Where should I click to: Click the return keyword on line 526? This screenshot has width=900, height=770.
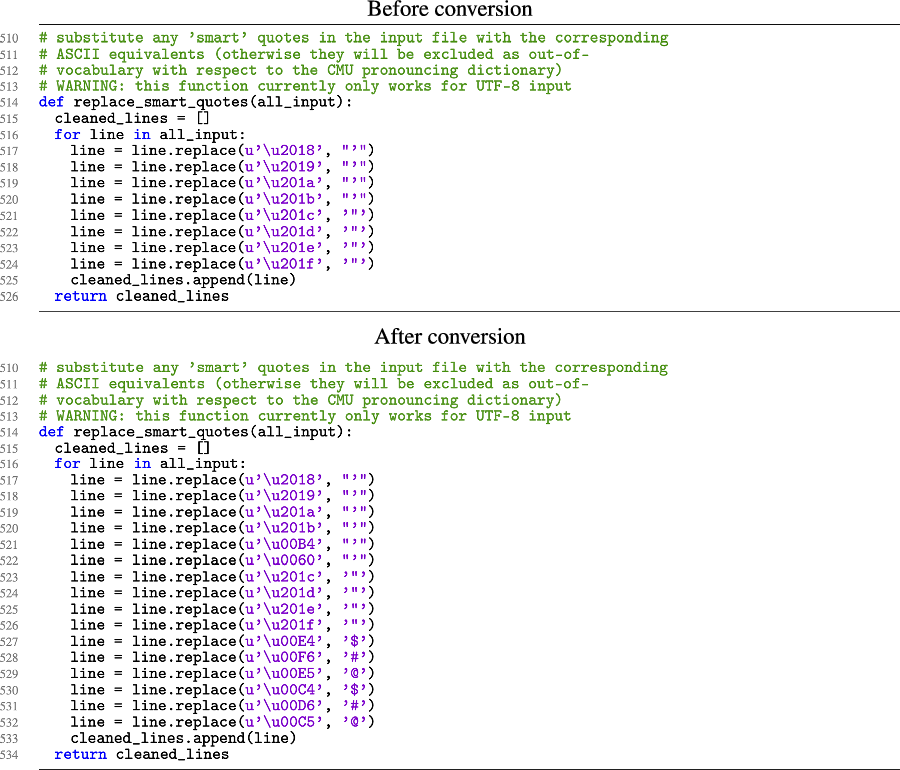[80, 296]
